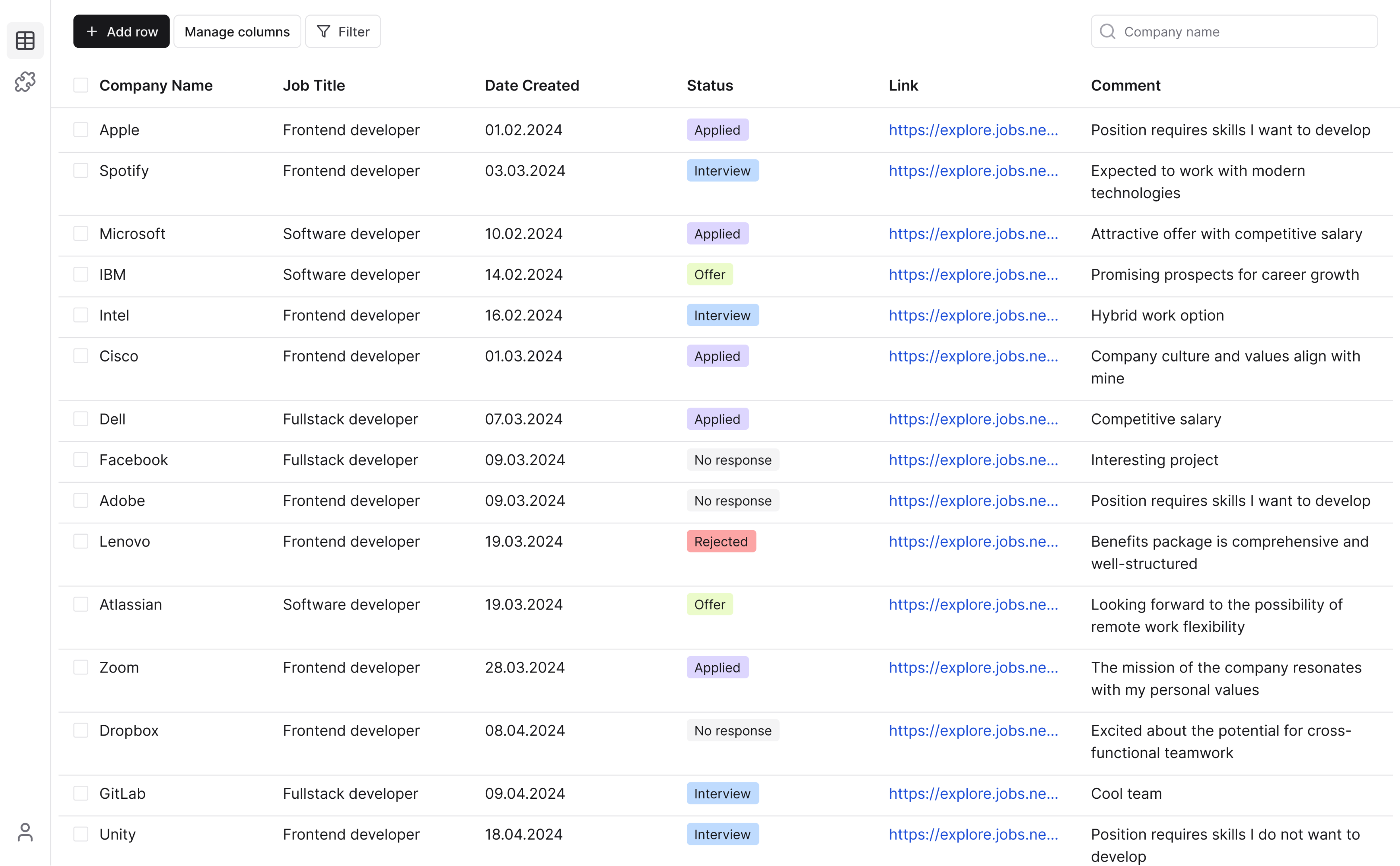Open the GitLab row job link
Image resolution: width=1400 pixels, height=866 pixels.
click(x=973, y=793)
